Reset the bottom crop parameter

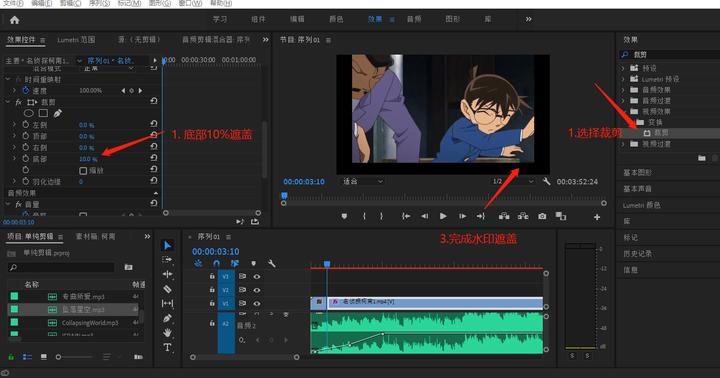pyautogui.click(x=154, y=158)
